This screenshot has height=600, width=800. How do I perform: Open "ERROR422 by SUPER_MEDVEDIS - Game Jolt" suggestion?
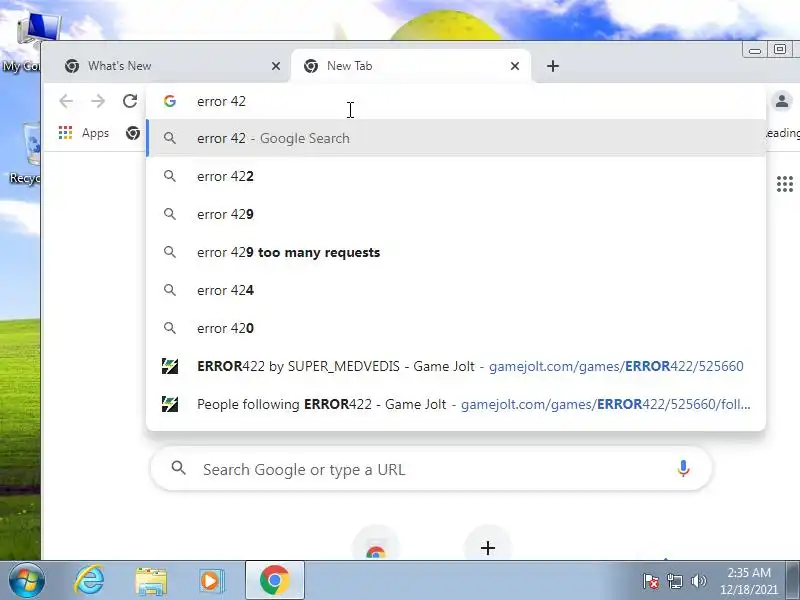[x=456, y=366]
